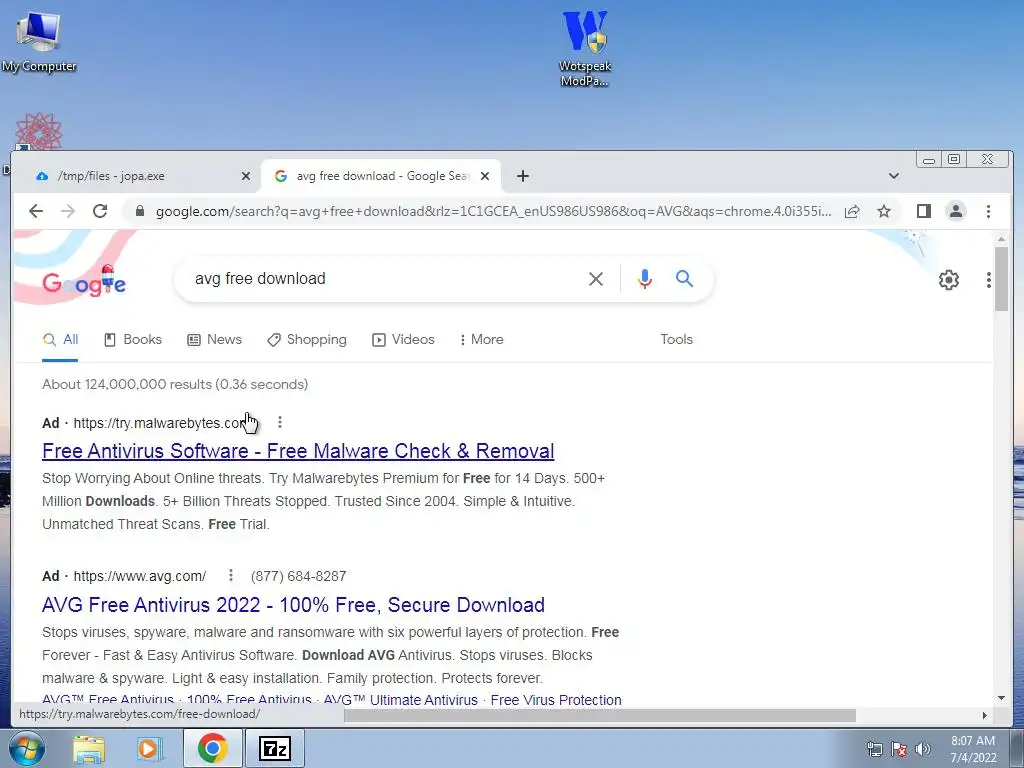Click the network tray icon
The width and height of the screenshot is (1024, 768).
tap(875, 749)
